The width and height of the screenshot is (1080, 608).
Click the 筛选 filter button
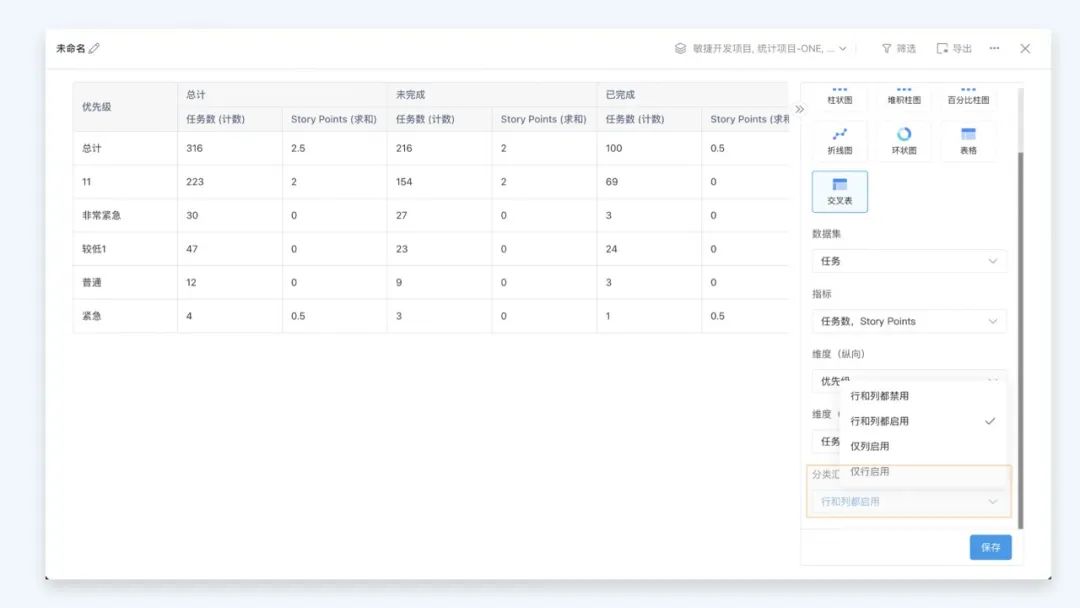point(898,48)
